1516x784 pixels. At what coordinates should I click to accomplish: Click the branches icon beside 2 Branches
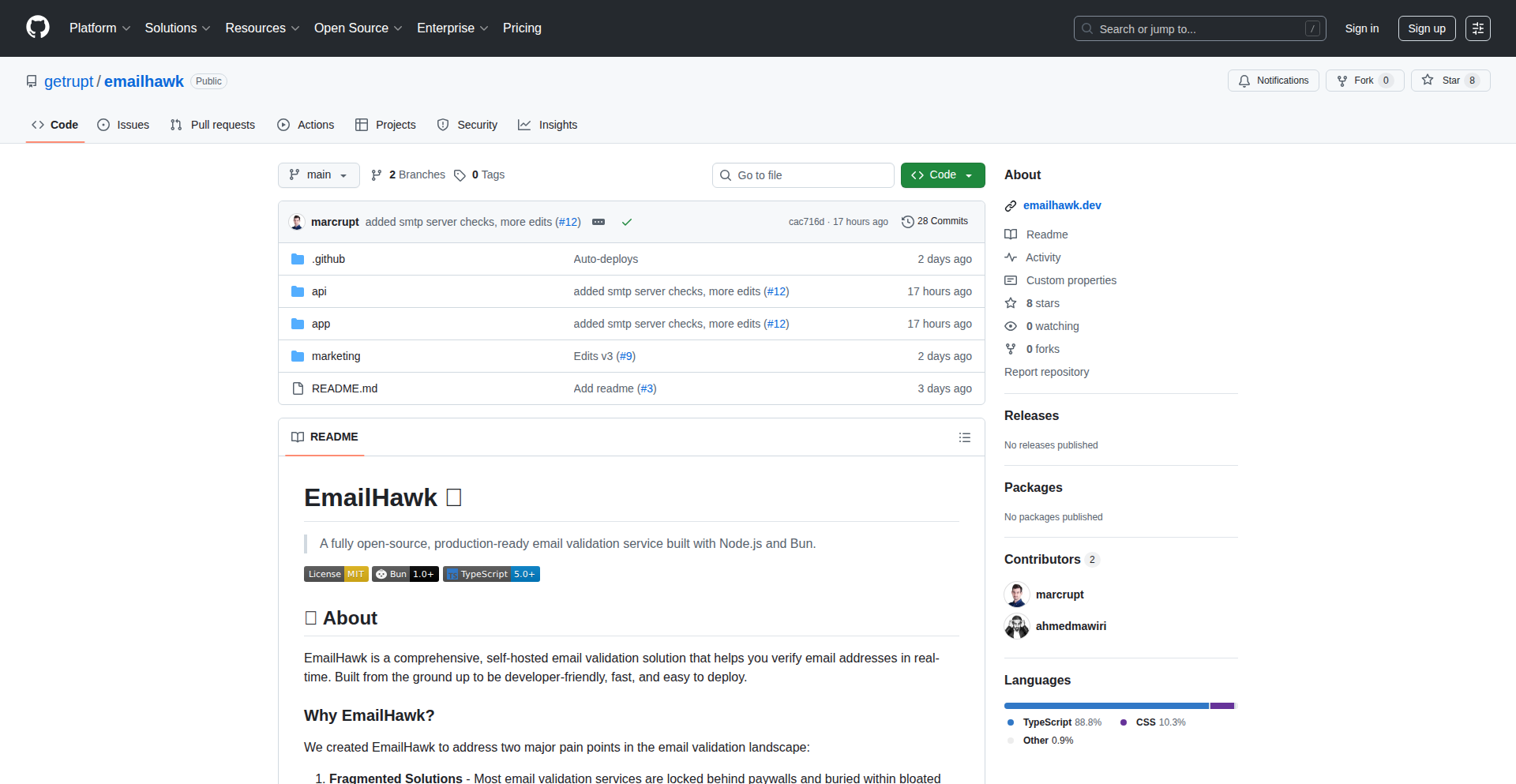coord(377,175)
